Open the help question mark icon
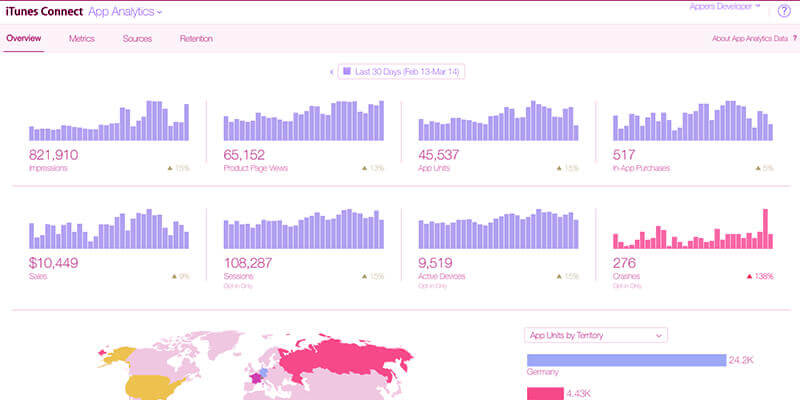The width and height of the screenshot is (800, 400). [784, 11]
